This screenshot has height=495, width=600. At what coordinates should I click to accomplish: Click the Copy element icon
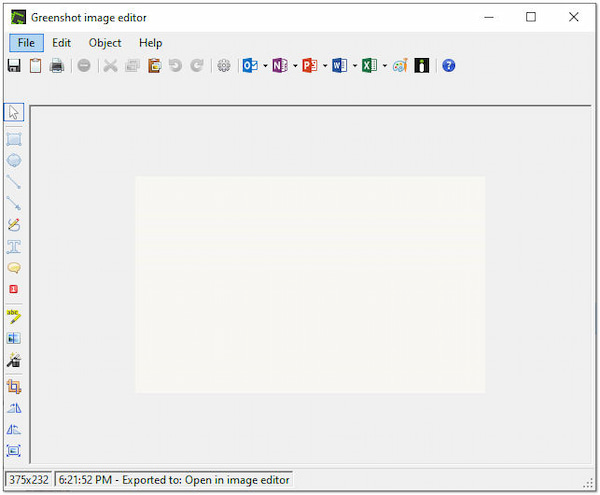tap(132, 66)
